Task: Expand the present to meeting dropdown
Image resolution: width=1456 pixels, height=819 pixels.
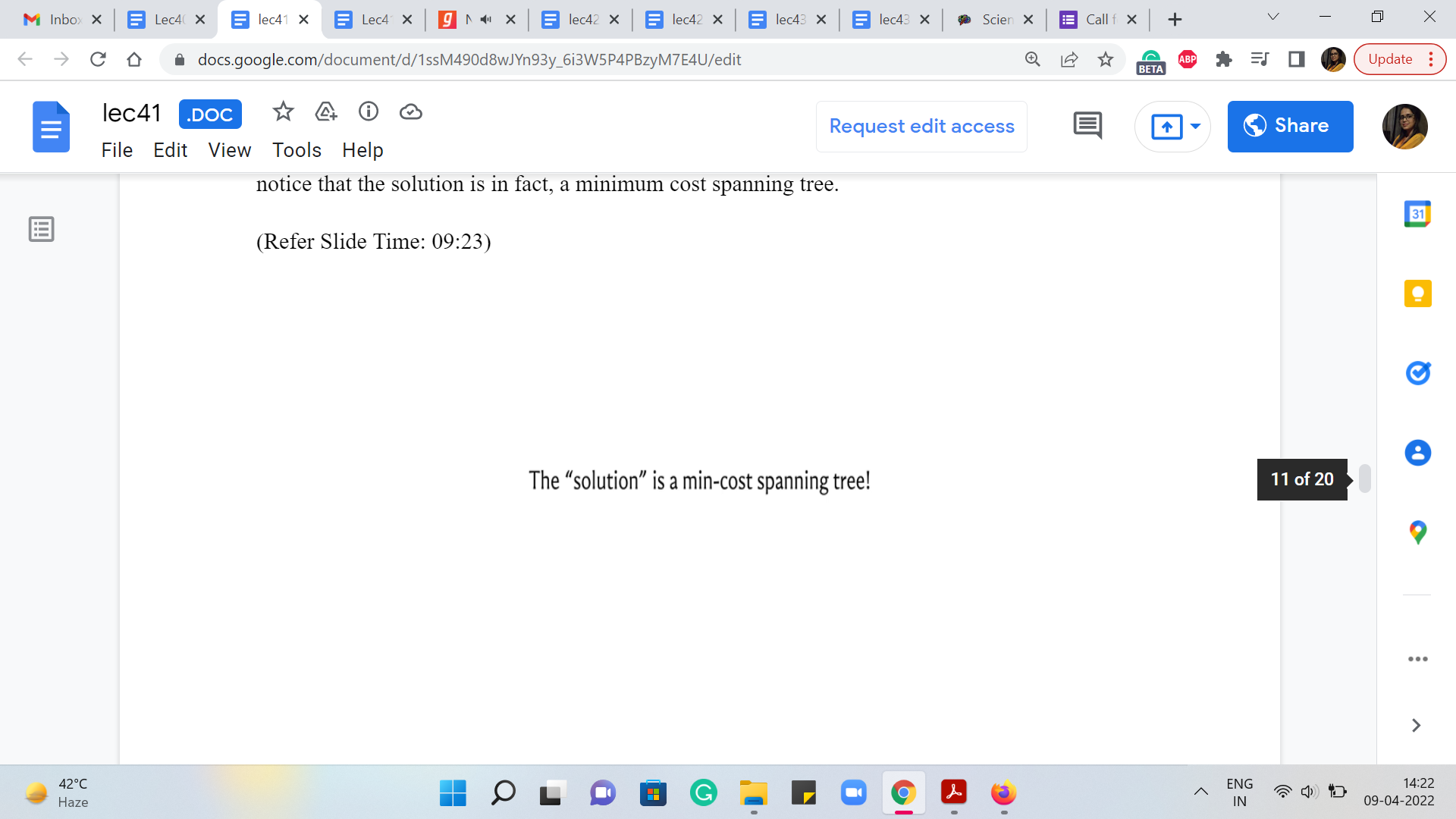Action: (1196, 126)
